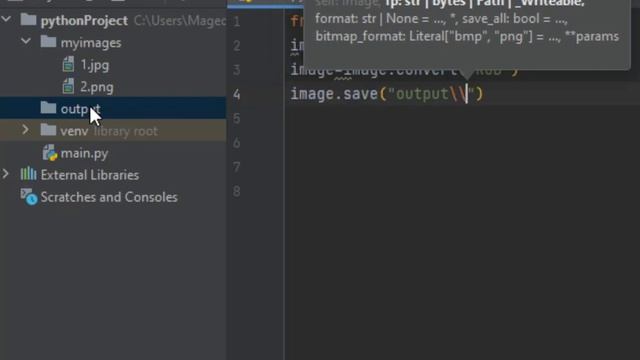Select the myimages folder name
Image resolution: width=640 pixels, height=360 pixels.
click(x=91, y=42)
